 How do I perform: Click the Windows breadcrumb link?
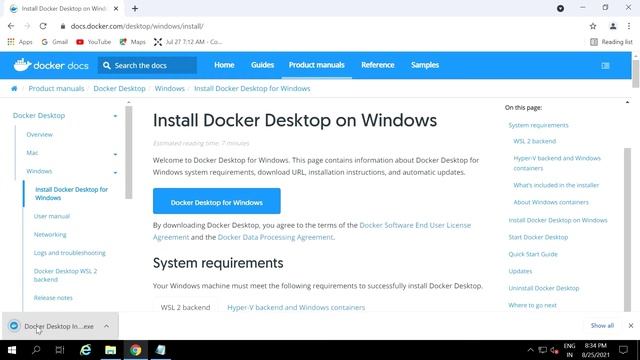coord(169,89)
